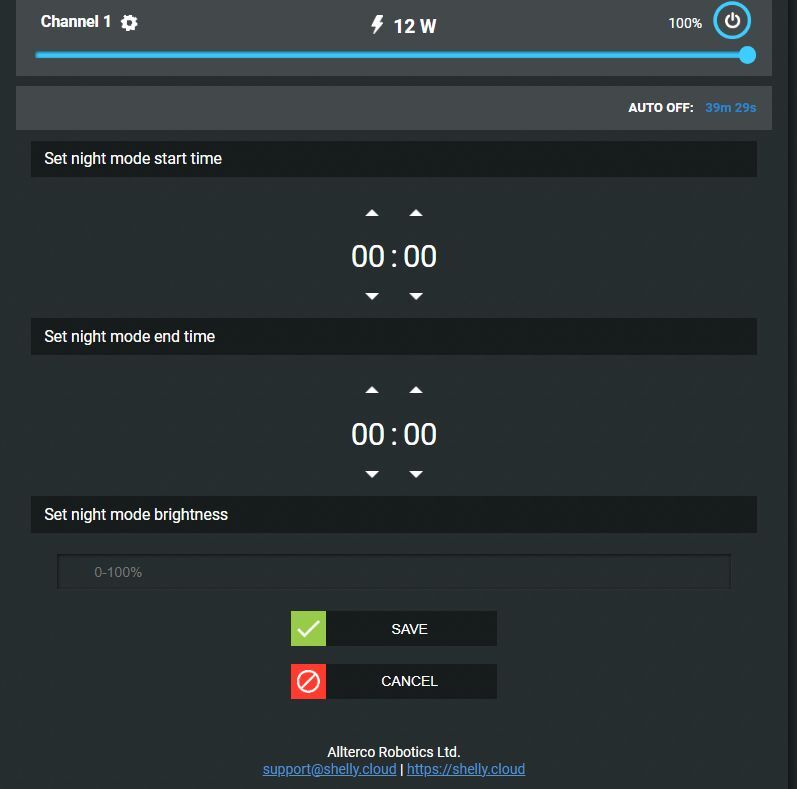
Task: Open the https://shelly.cloud link
Action: [x=466, y=769]
